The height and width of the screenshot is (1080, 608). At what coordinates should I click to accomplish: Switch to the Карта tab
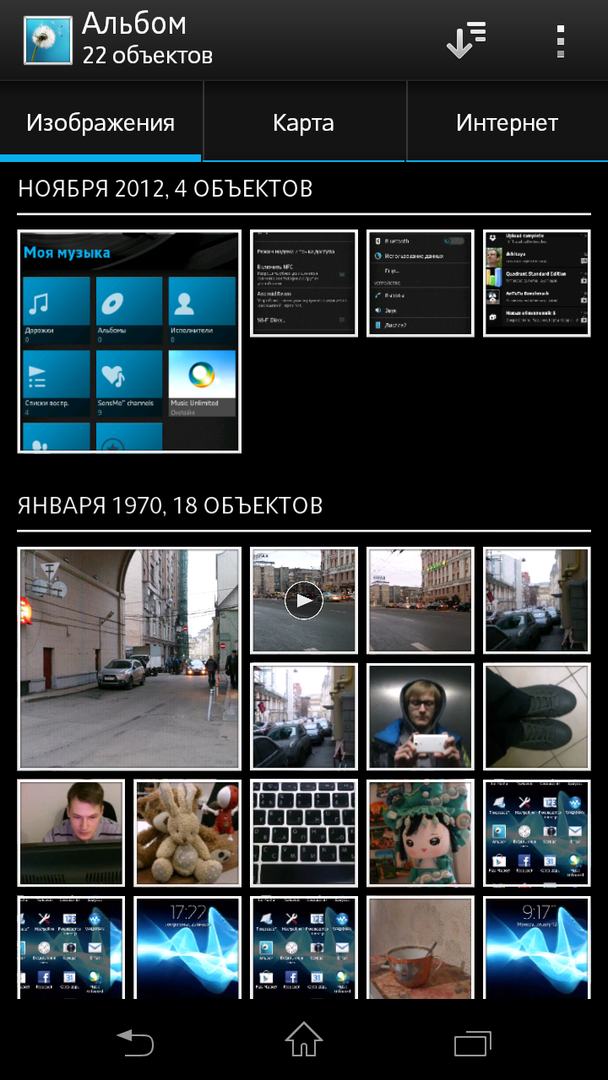[303, 123]
